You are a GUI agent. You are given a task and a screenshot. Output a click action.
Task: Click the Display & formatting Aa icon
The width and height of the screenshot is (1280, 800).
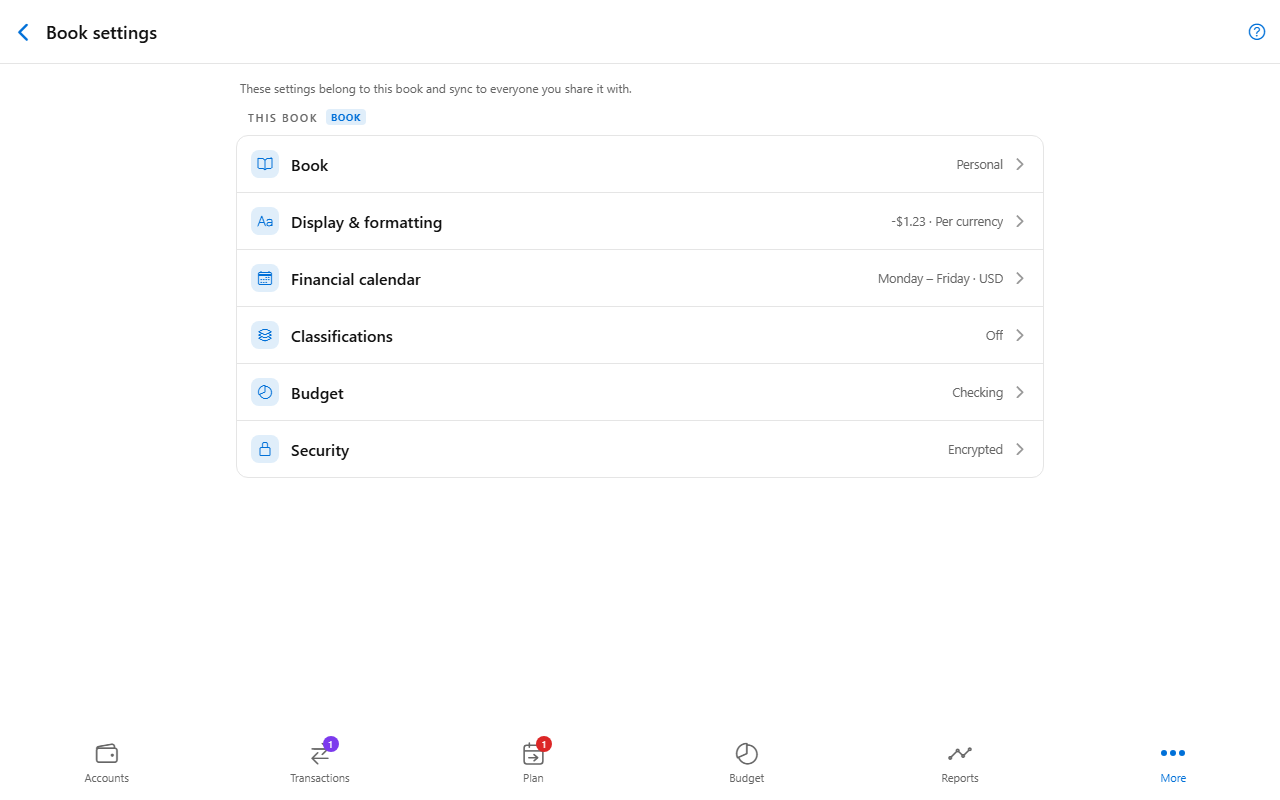point(265,221)
